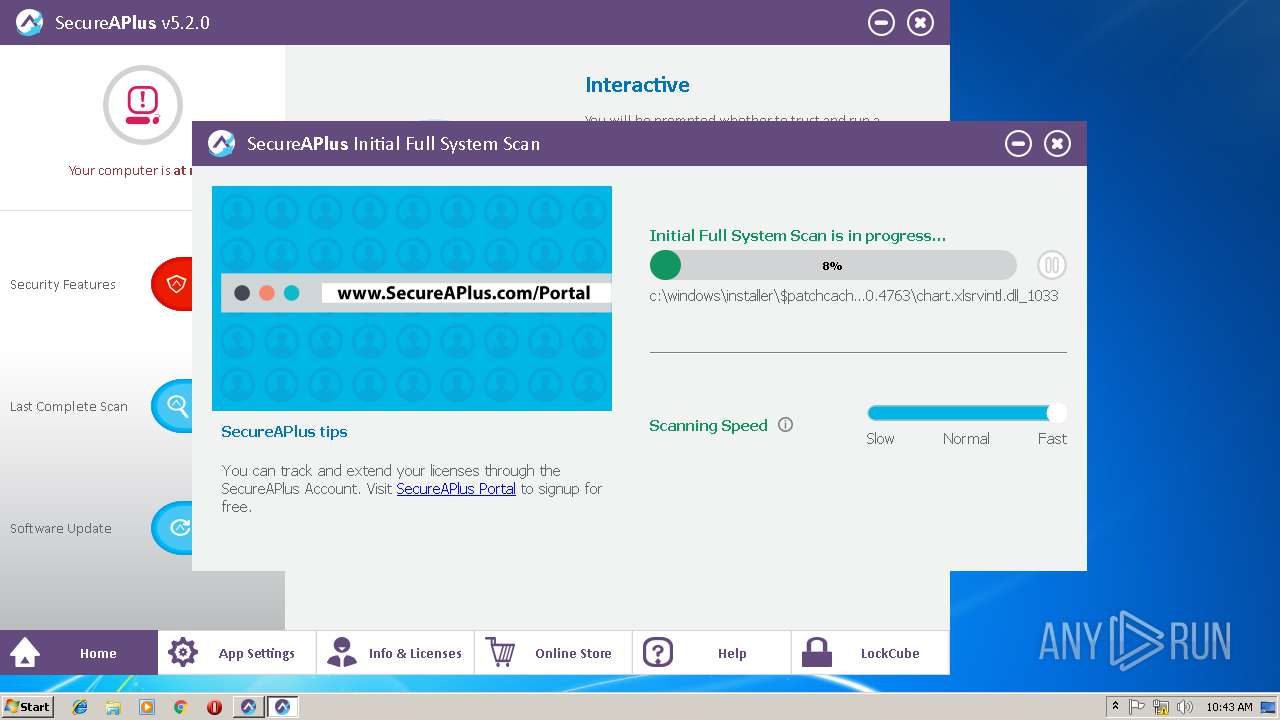Minimize the SecureAPlus v5.2.0 main window
The height and width of the screenshot is (720, 1280).
click(881, 22)
